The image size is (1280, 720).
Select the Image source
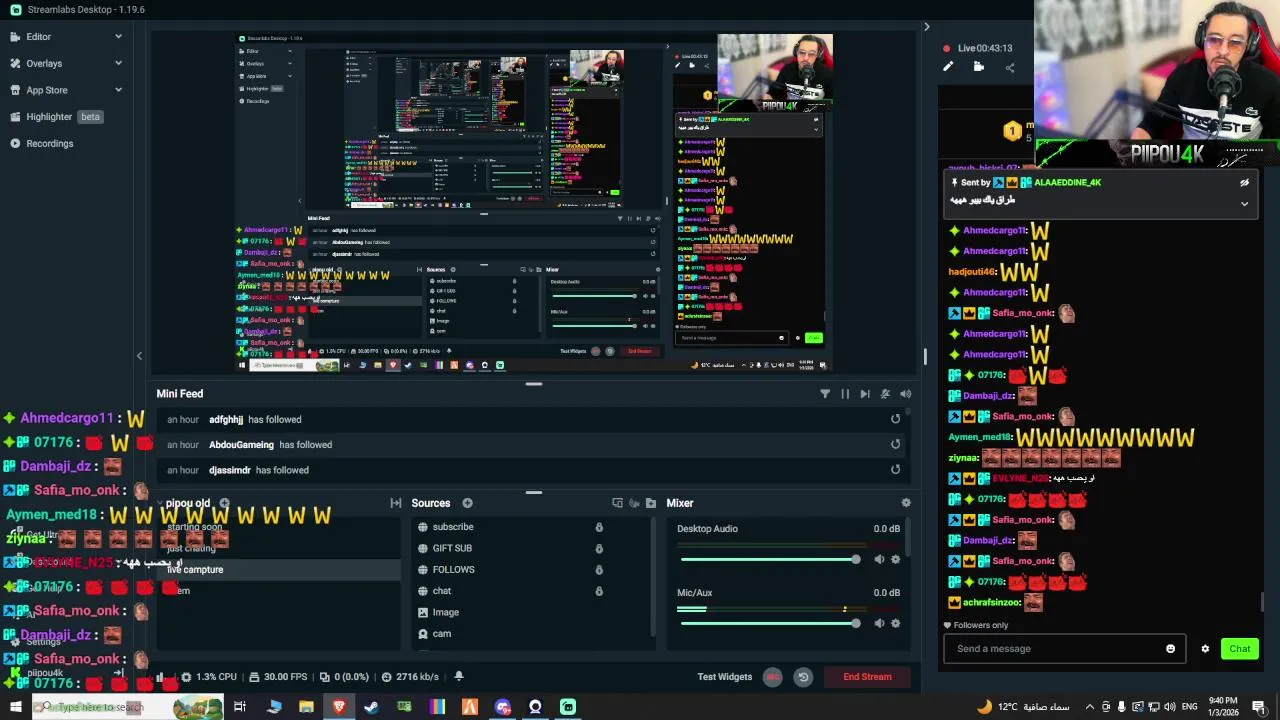point(445,612)
